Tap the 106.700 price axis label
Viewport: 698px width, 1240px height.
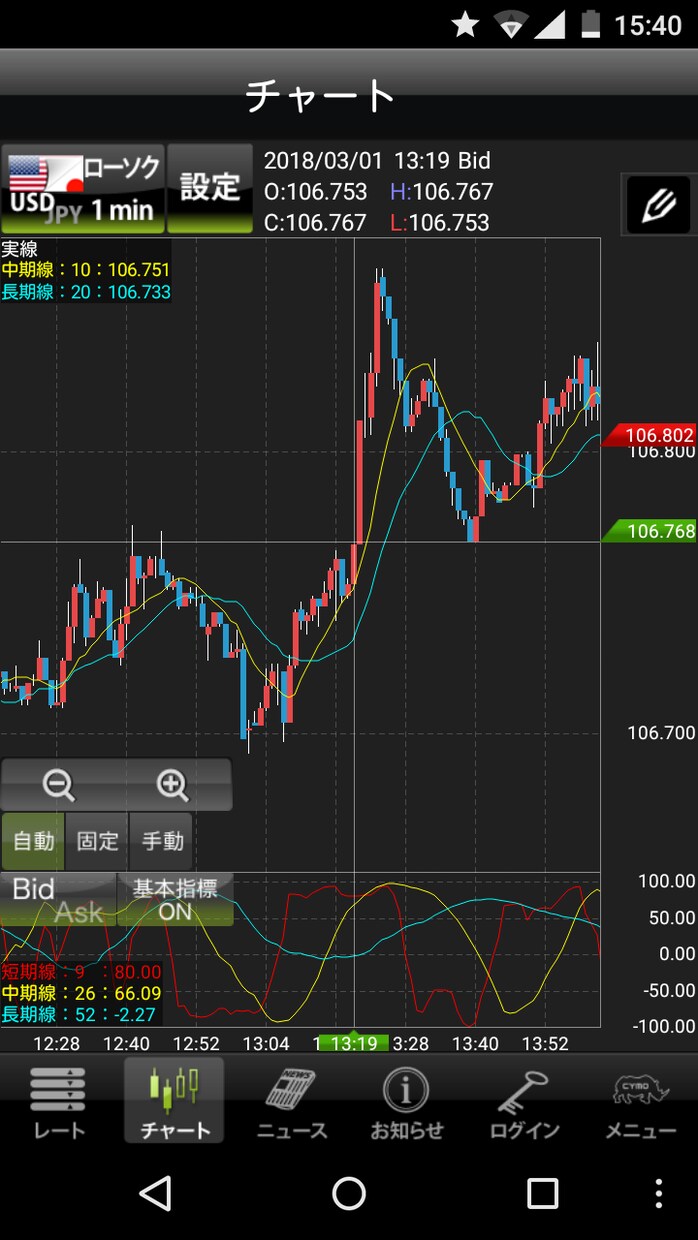pos(661,733)
